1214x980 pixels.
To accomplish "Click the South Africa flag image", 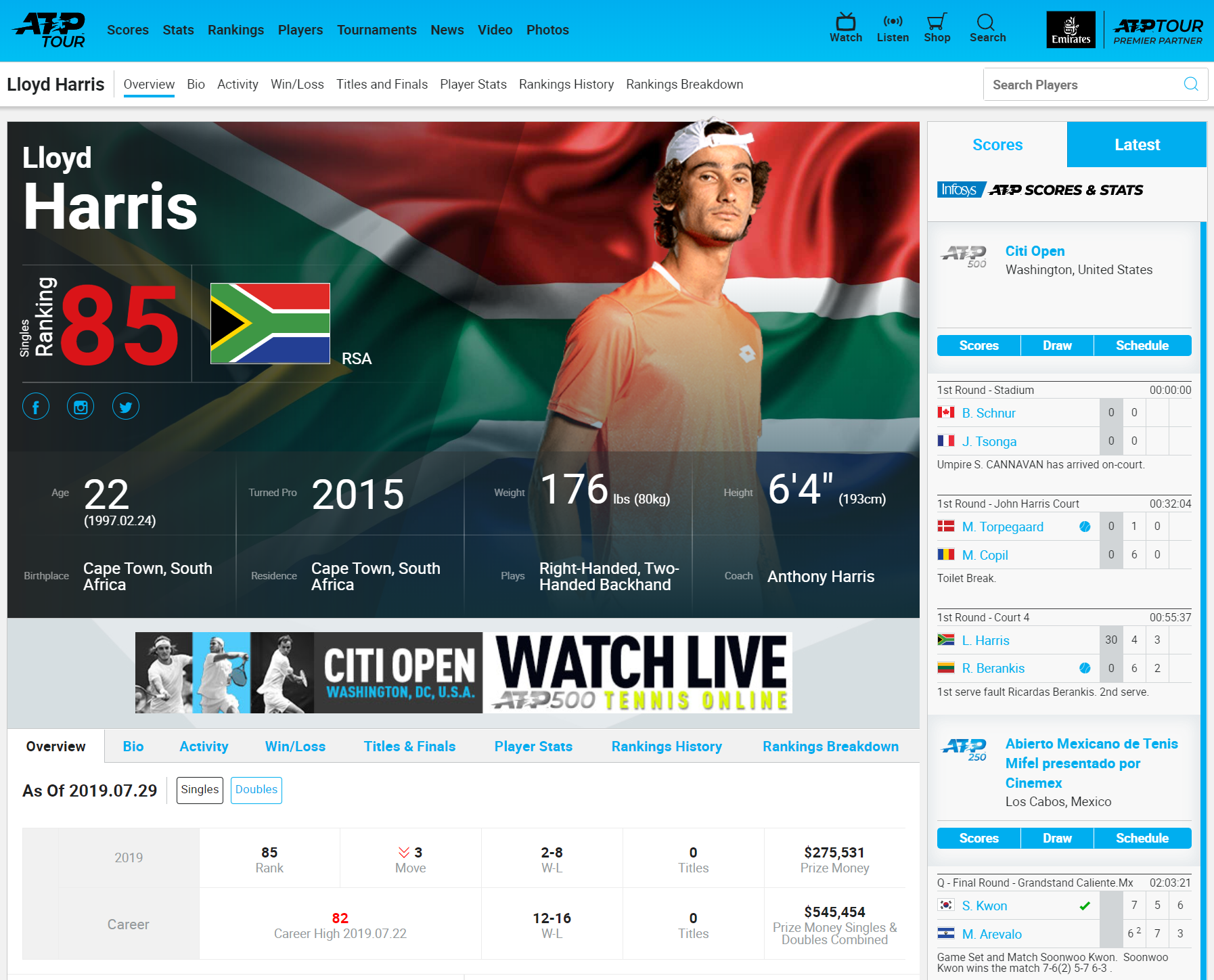I will click(x=270, y=324).
